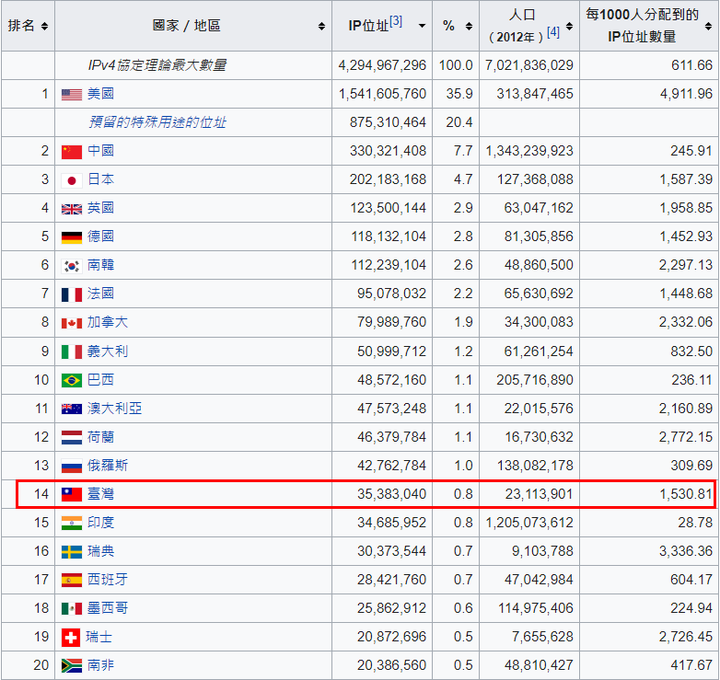Open the 瑞士 country link
The height and width of the screenshot is (680, 720).
[99, 637]
